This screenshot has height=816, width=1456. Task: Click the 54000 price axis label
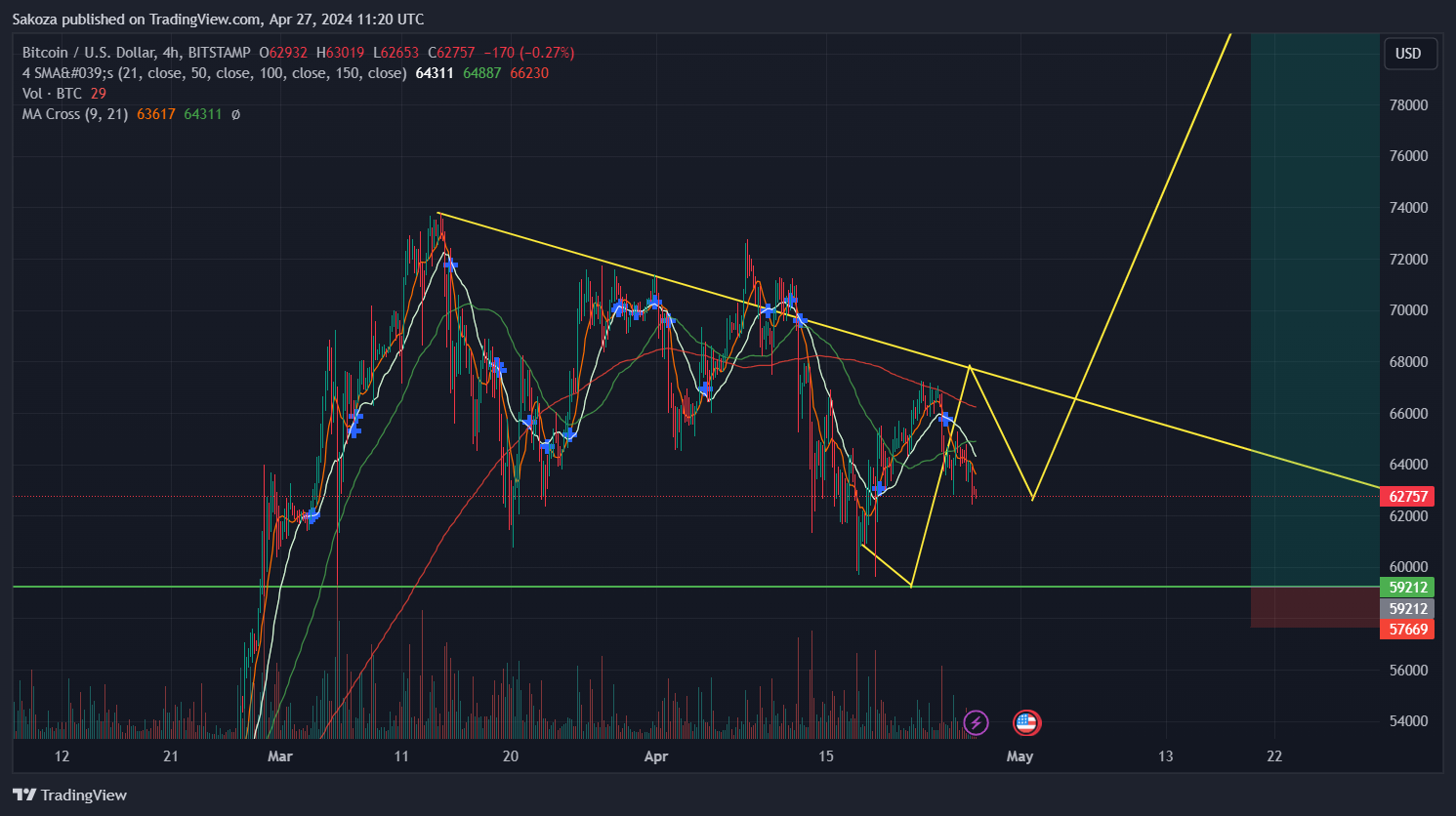[1408, 720]
